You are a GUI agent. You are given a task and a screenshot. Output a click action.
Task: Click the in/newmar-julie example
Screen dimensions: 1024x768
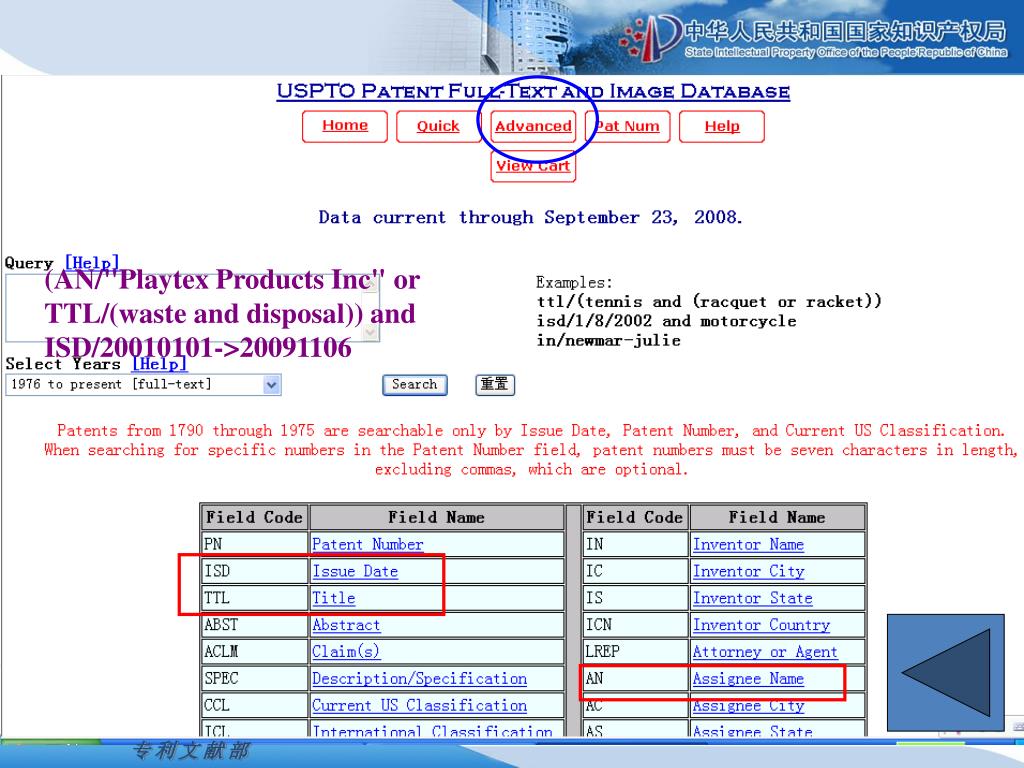click(x=609, y=340)
